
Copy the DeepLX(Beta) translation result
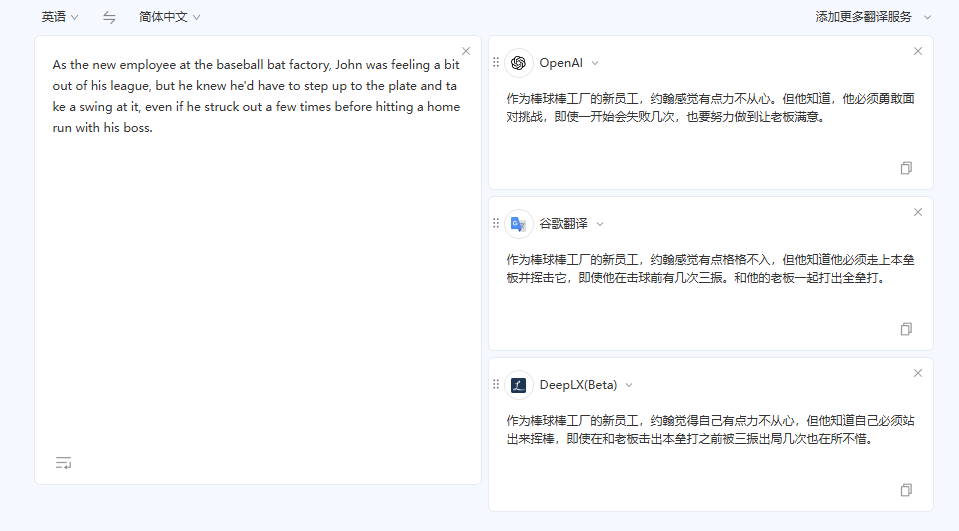[x=906, y=490]
